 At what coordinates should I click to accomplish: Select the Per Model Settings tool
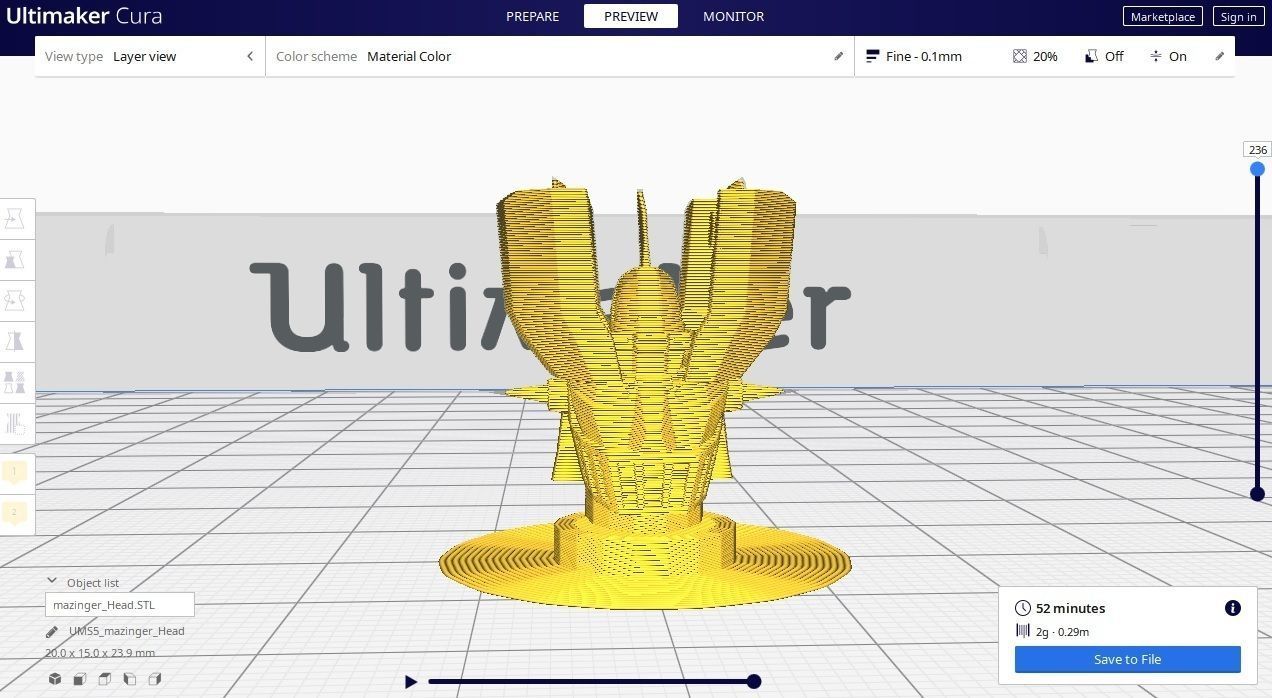tap(15, 383)
